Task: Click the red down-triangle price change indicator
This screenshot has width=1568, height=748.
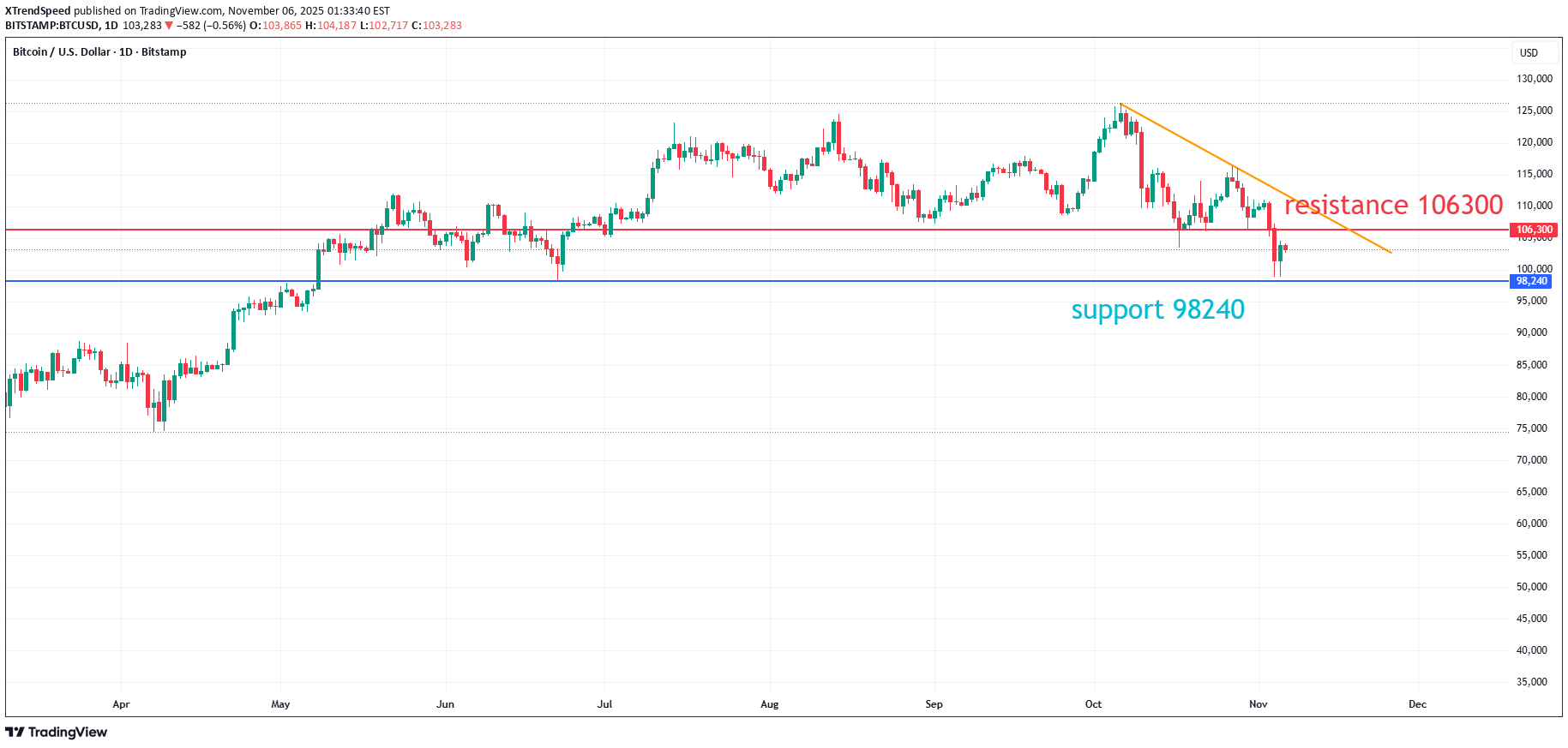Action: coord(169,26)
